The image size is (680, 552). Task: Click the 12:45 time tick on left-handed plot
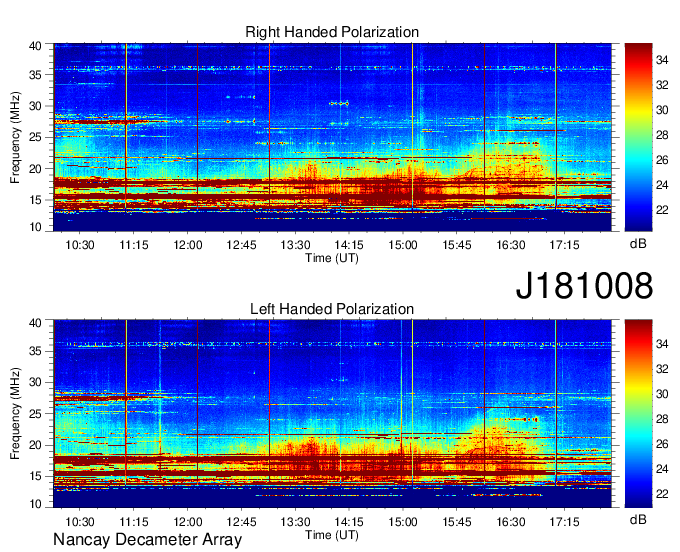242,522
